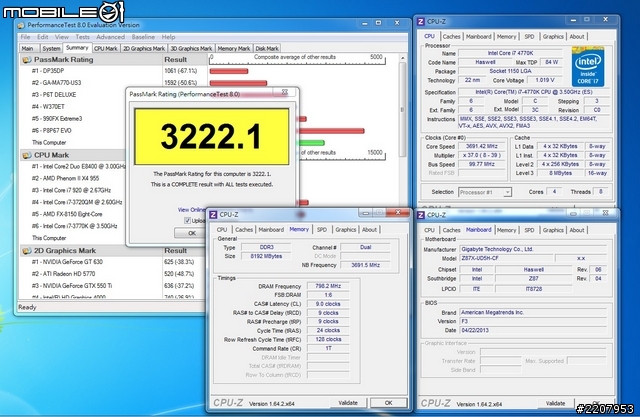Click the DRAM Frequency 798.2 MHz field
This screenshot has width=640, height=417.
tap(328, 286)
